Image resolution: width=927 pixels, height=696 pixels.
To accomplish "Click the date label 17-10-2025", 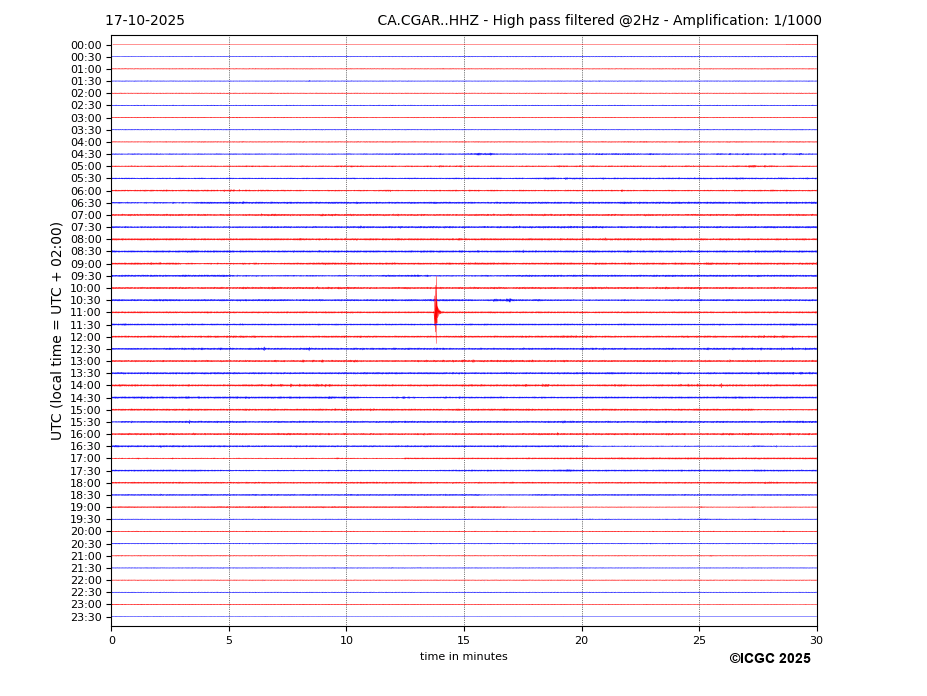I will click(x=145, y=21).
